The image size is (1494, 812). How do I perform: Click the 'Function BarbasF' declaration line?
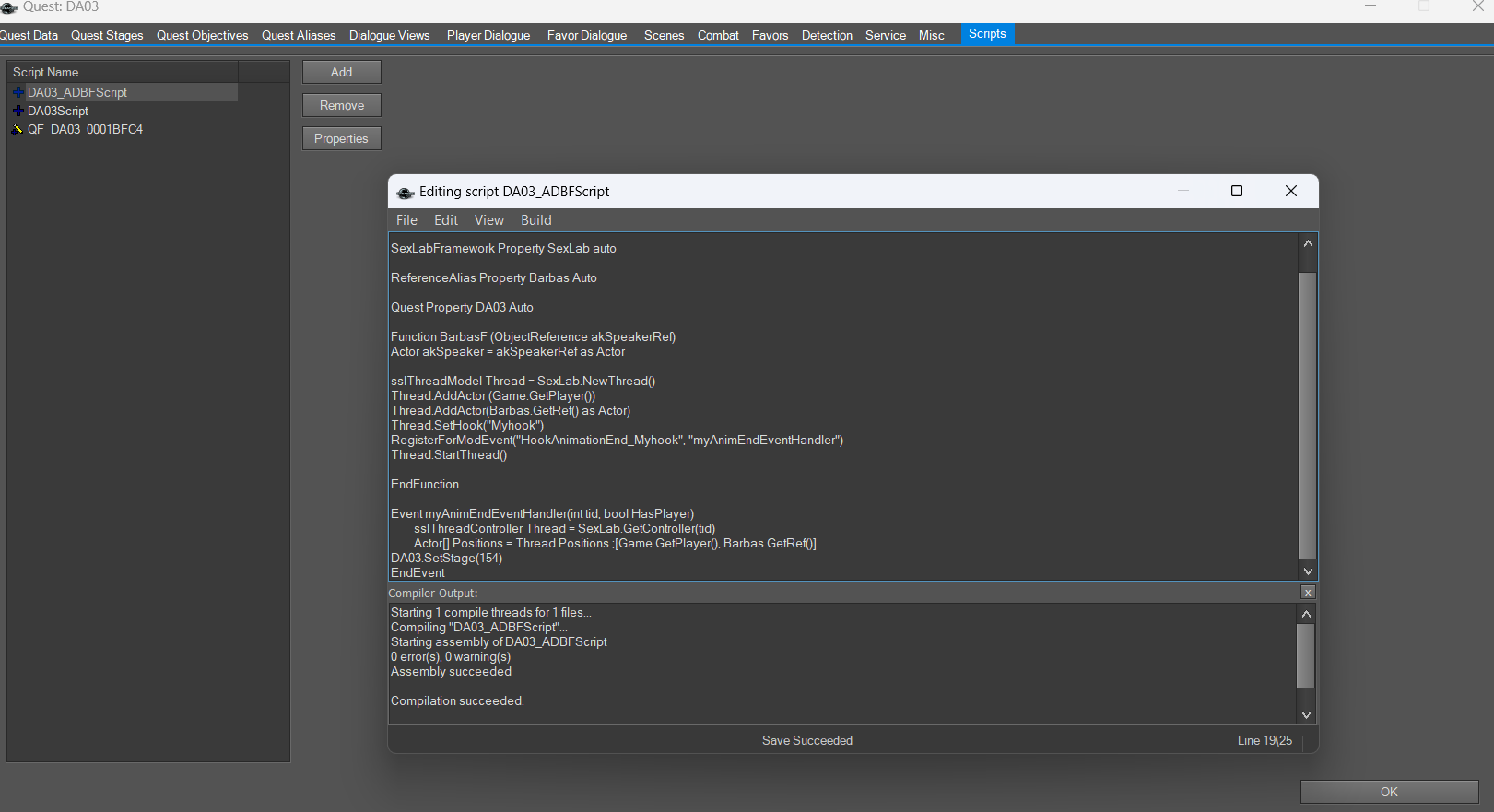click(x=533, y=336)
